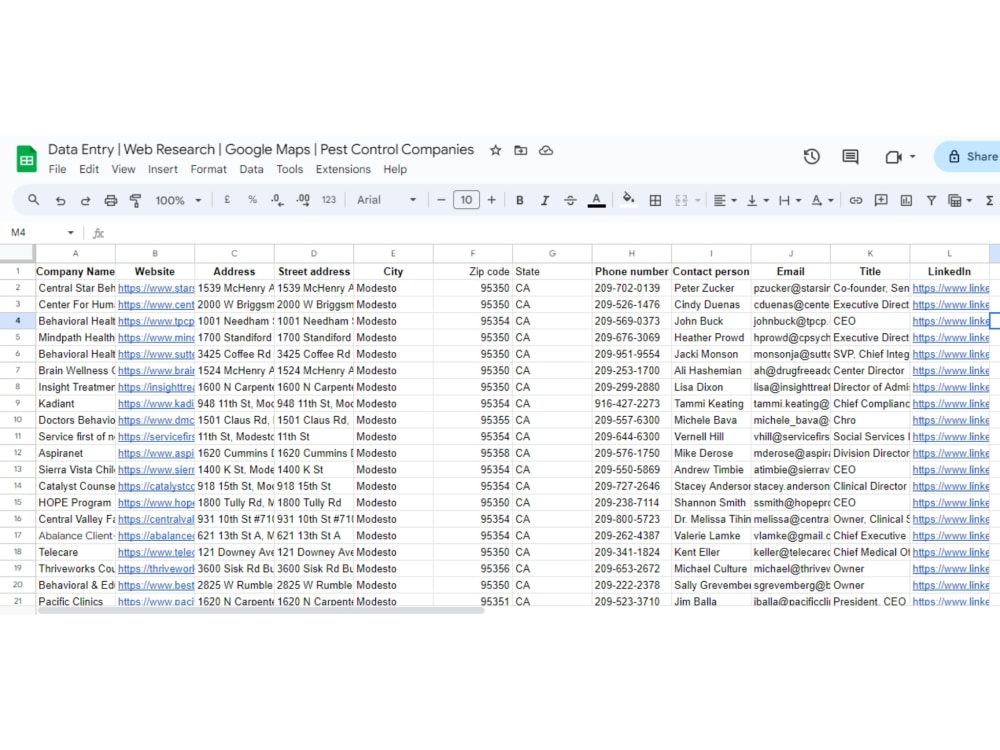This screenshot has width=1000, height=750.
Task: Click the horizontal scrollbar
Action: 260,610
